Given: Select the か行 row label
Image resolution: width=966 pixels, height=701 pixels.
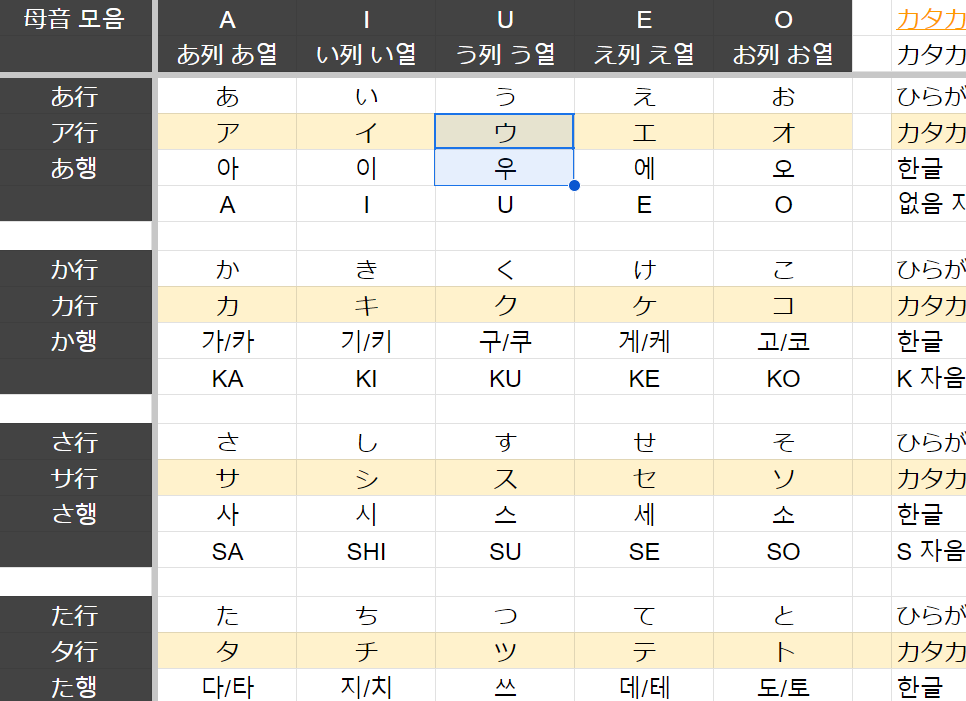Looking at the screenshot, I should tap(75, 269).
